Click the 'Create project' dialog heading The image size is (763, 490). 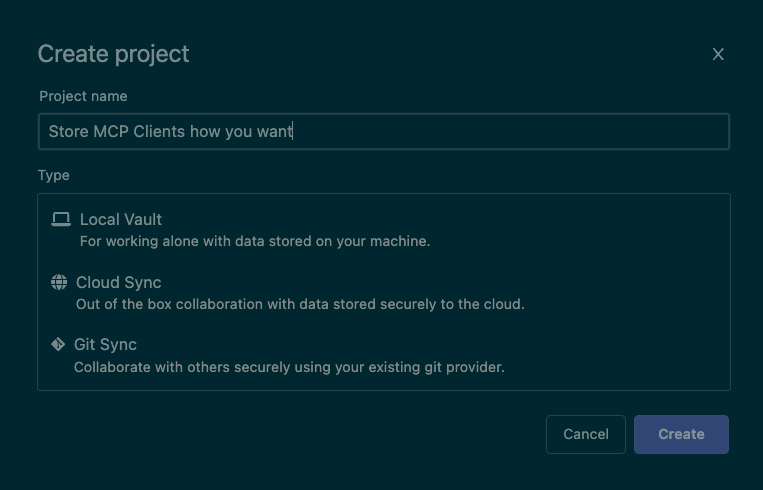tap(113, 54)
